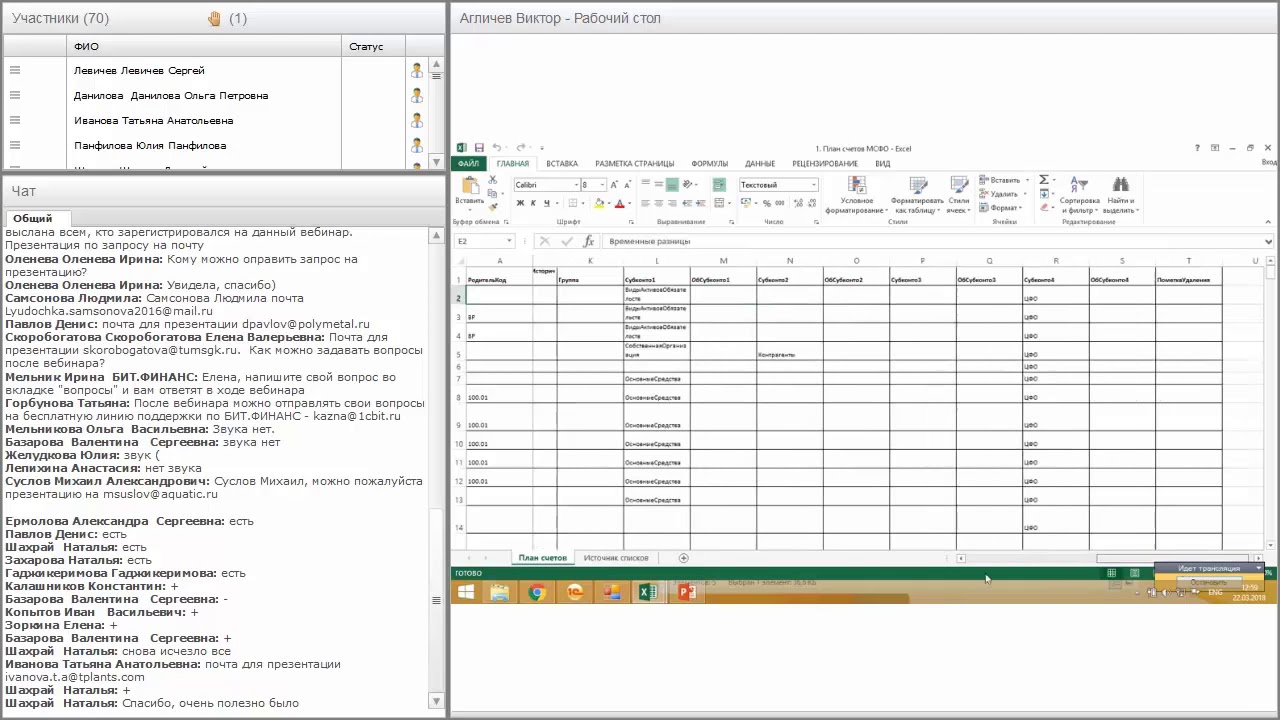1280x720 pixels.
Task: Align cell text to the left
Action: coord(646,203)
